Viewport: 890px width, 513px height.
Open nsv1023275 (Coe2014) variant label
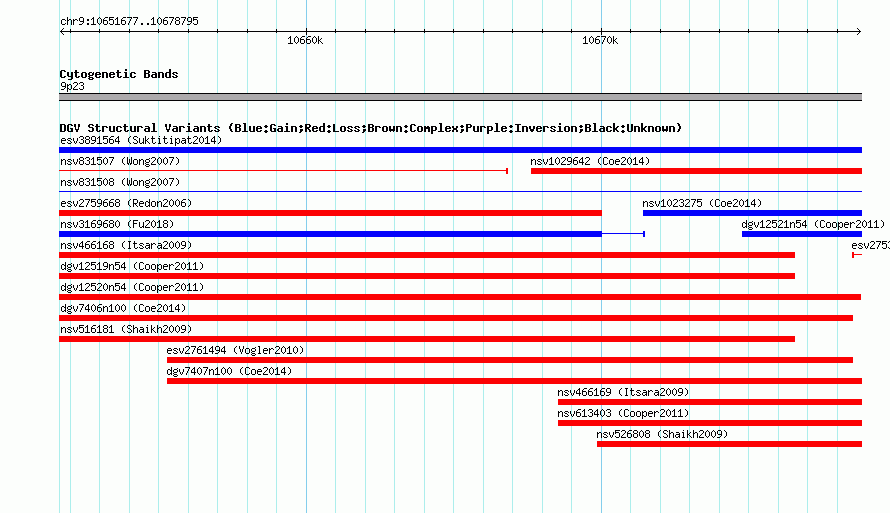point(702,203)
